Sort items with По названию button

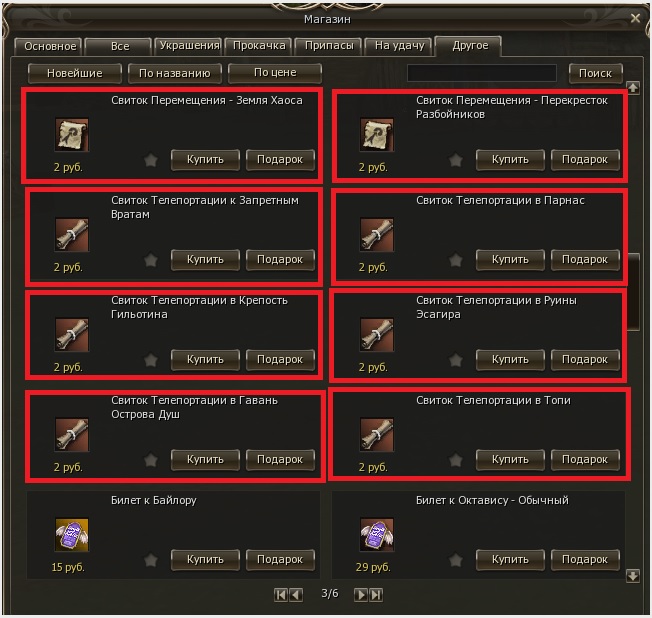[175, 73]
